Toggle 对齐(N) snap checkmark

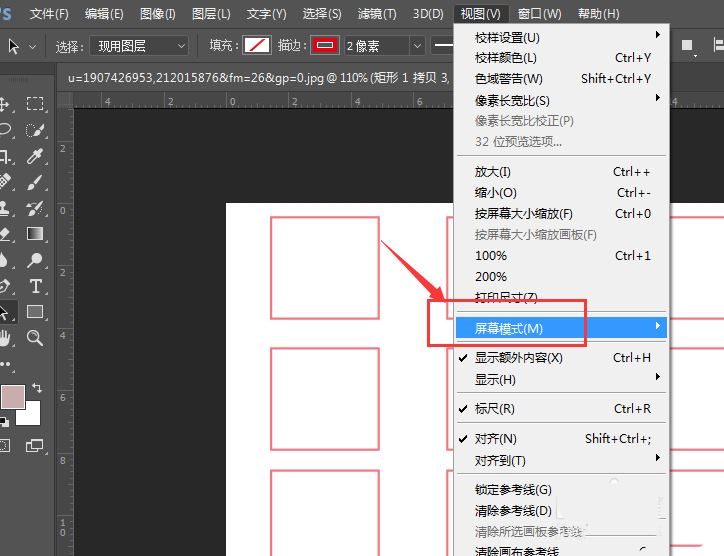[561, 438]
